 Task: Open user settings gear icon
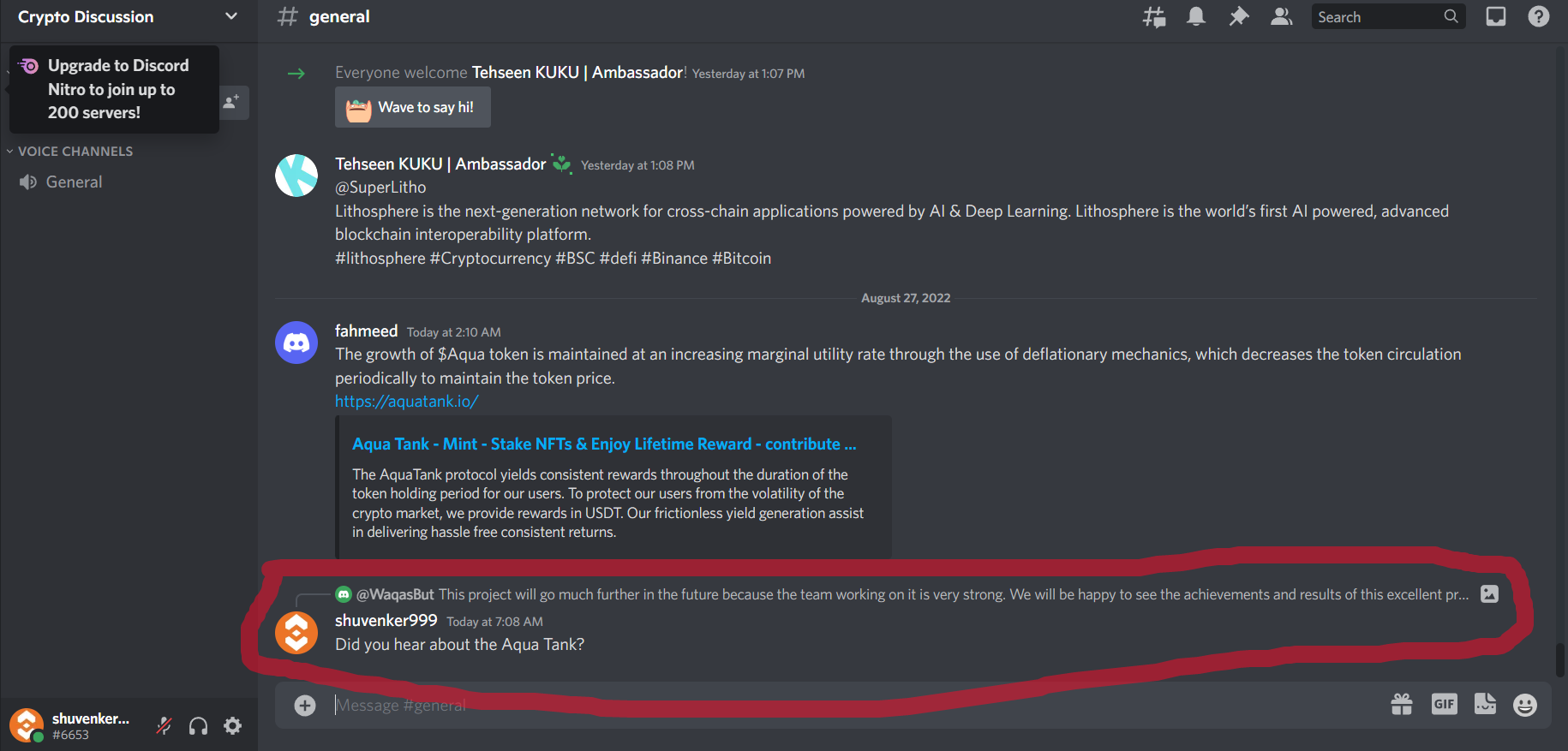pyautogui.click(x=233, y=726)
